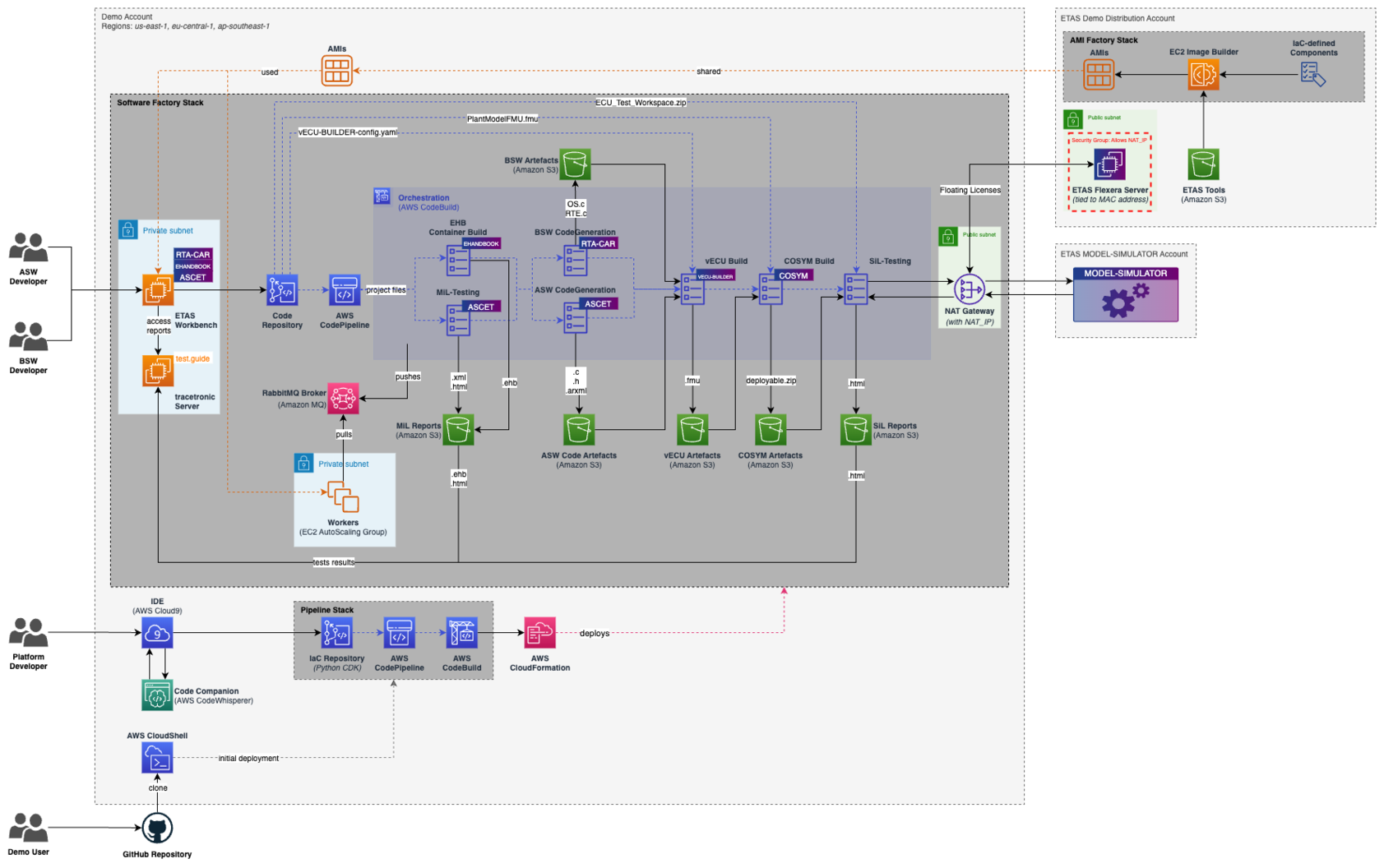Select the Code Companion CodeWhisperer icon
The image size is (1384, 868).
coord(157,695)
